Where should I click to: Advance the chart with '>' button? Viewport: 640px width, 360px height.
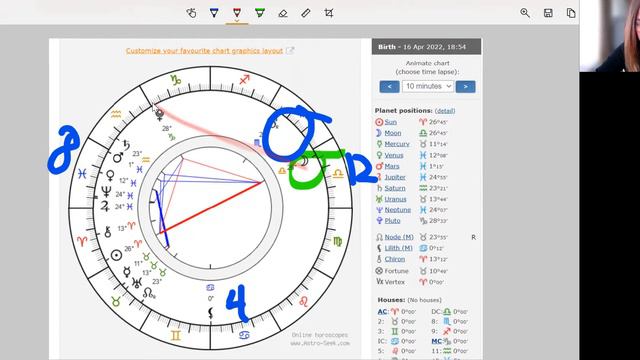click(466, 87)
